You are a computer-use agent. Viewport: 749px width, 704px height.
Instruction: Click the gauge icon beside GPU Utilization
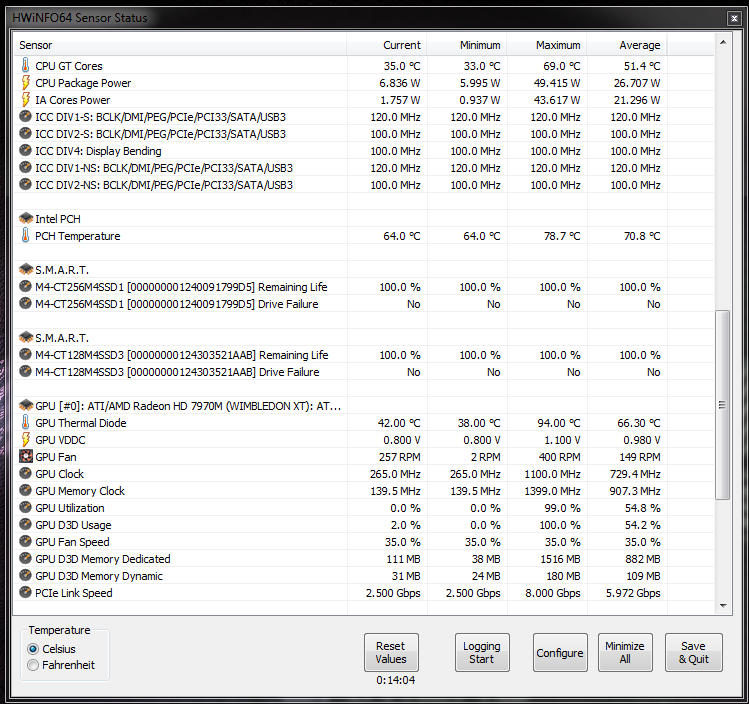click(25, 508)
